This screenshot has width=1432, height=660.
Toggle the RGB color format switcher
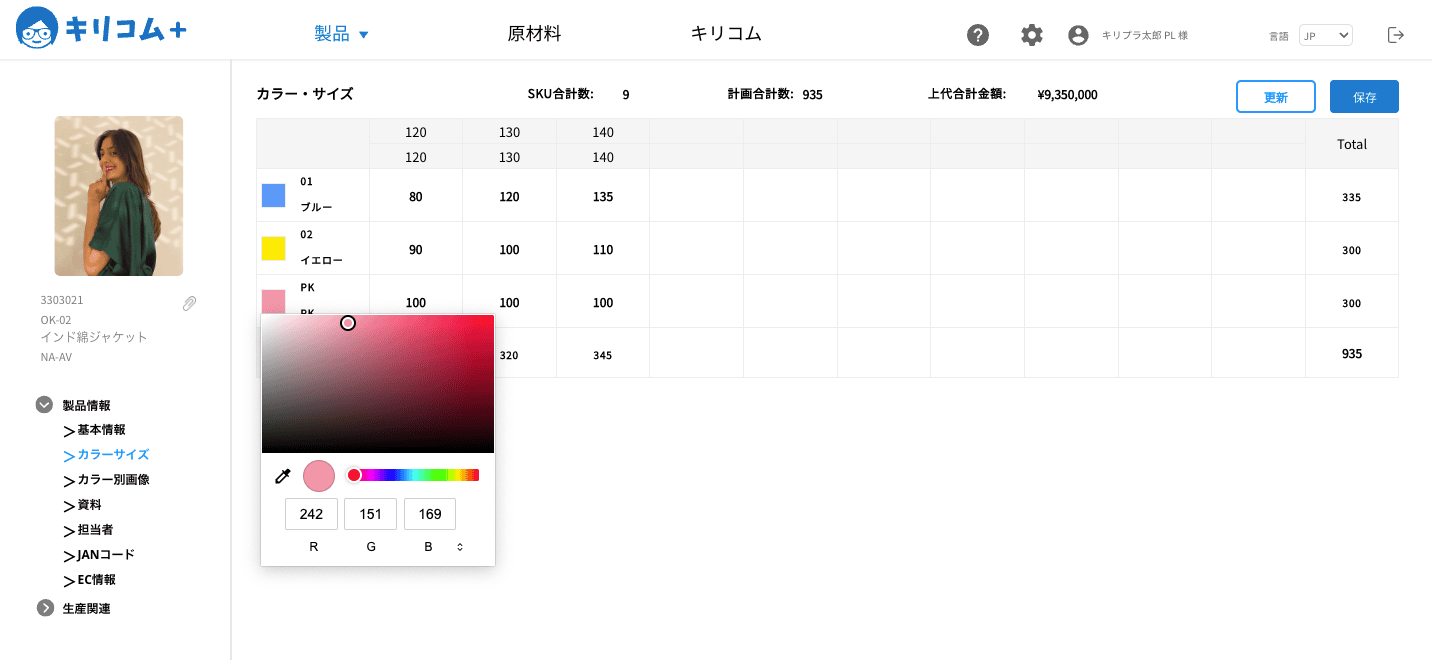[460, 547]
